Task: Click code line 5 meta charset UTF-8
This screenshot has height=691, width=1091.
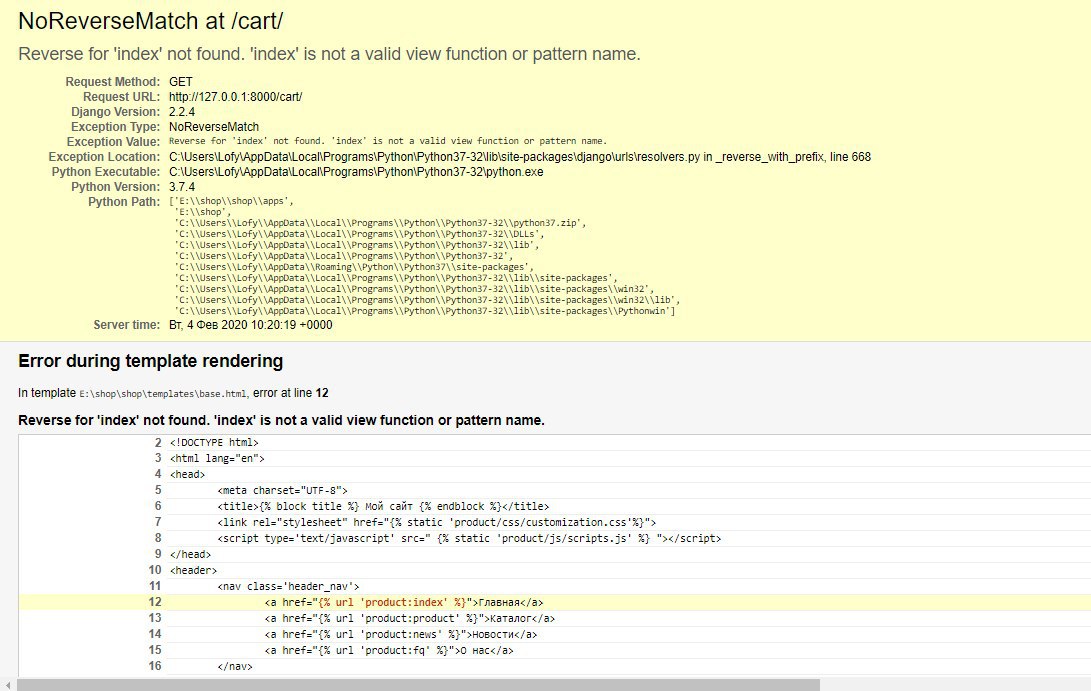Action: pyautogui.click(x=282, y=491)
